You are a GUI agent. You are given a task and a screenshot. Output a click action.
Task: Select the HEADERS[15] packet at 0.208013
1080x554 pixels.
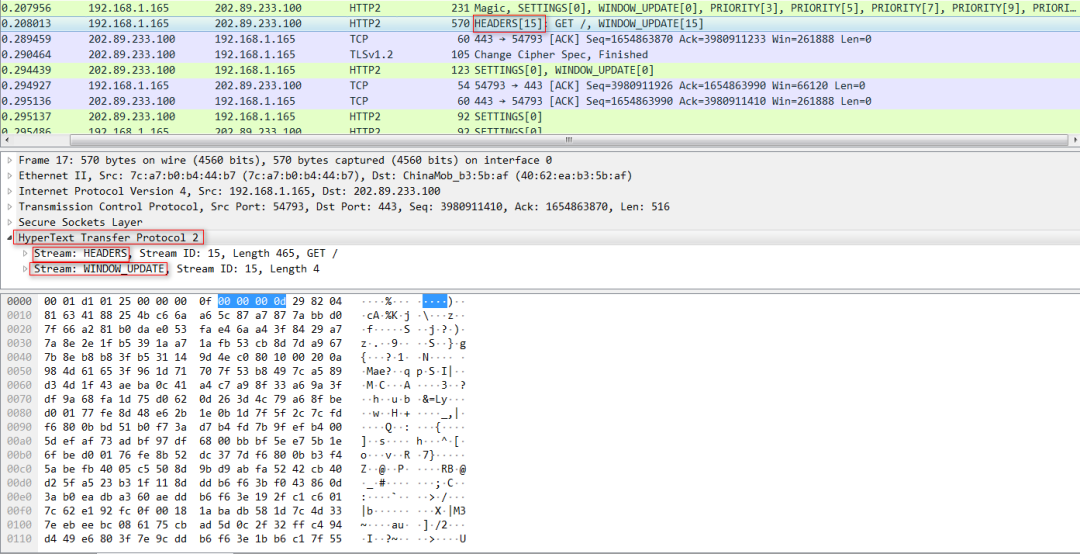pos(540,23)
